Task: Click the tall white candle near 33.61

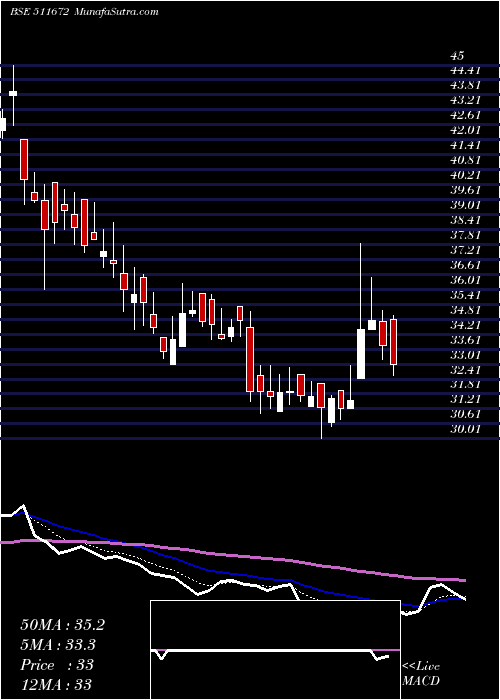Action: [x=361, y=354]
